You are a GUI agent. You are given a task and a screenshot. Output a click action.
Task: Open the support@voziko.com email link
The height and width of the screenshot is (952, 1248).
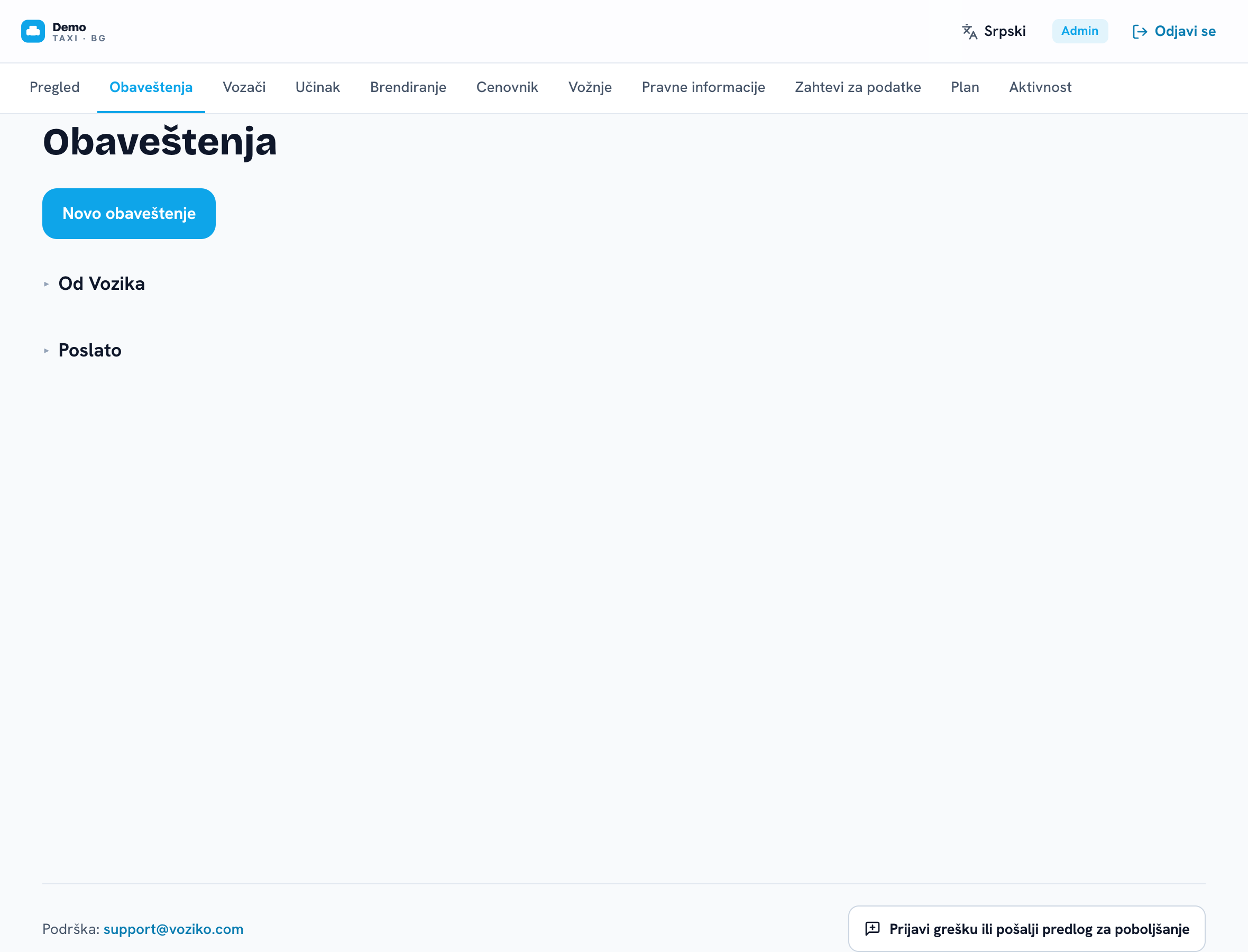coord(173,929)
